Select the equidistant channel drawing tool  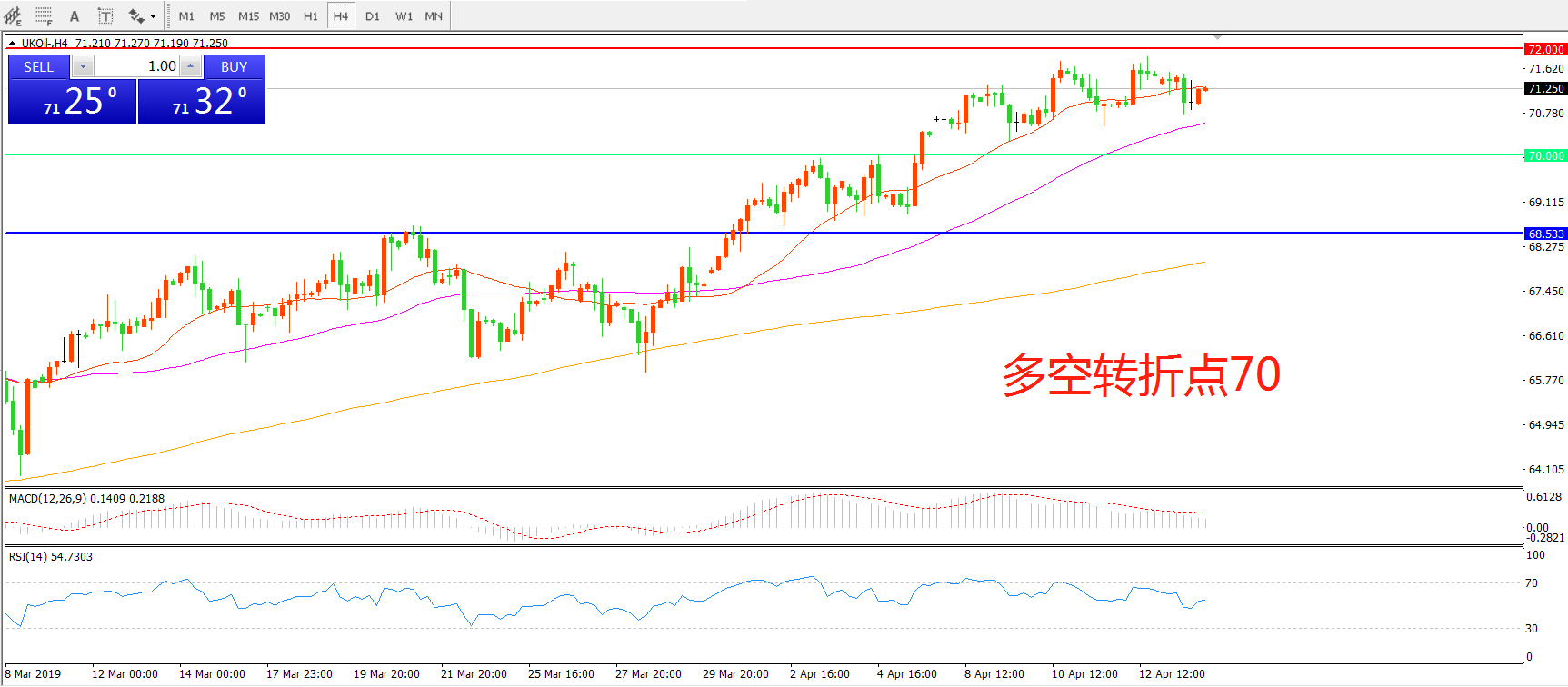(13, 16)
